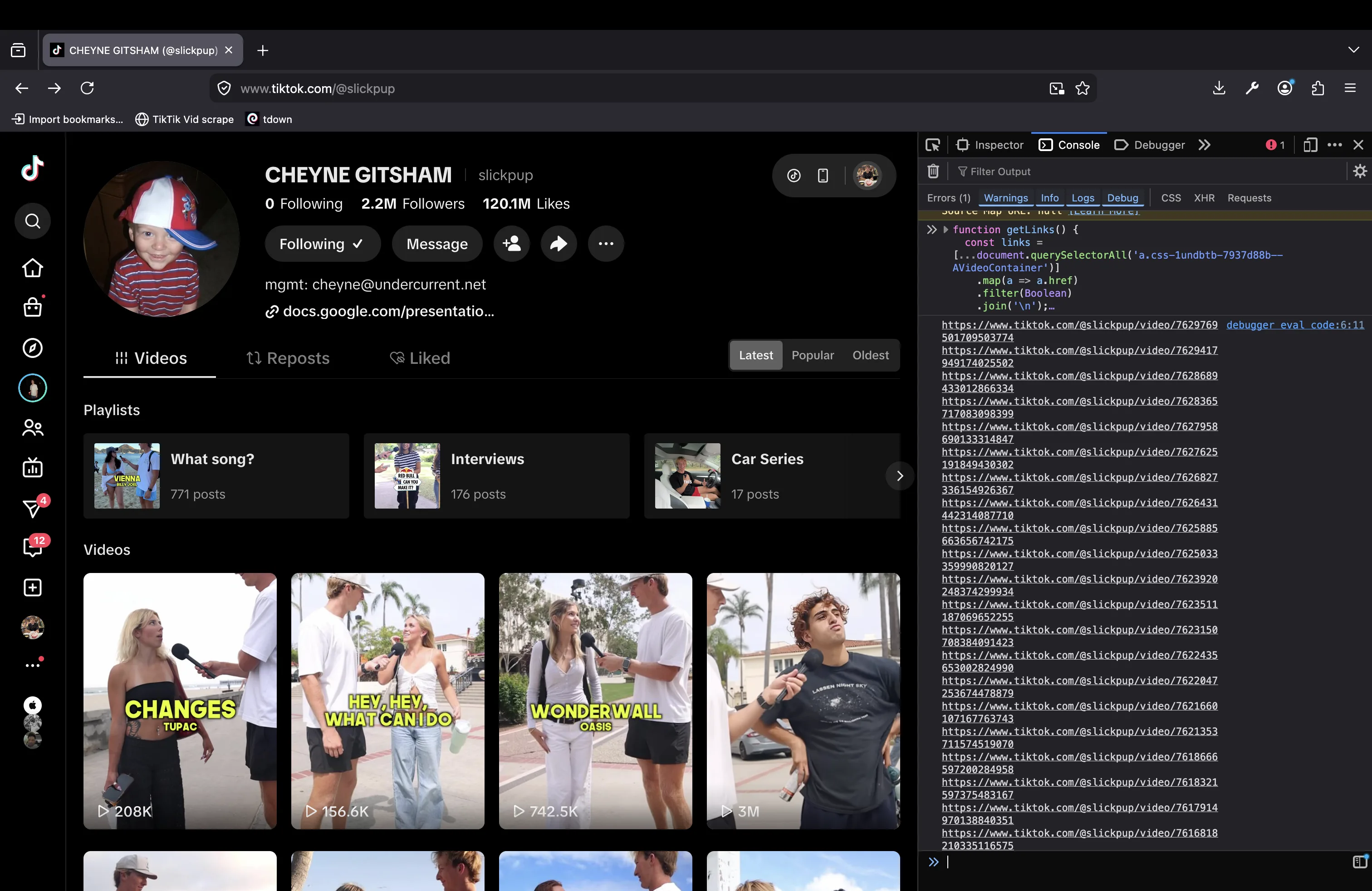This screenshot has width=1372, height=891.
Task: Click the share arrow button on profile
Action: 558,244
